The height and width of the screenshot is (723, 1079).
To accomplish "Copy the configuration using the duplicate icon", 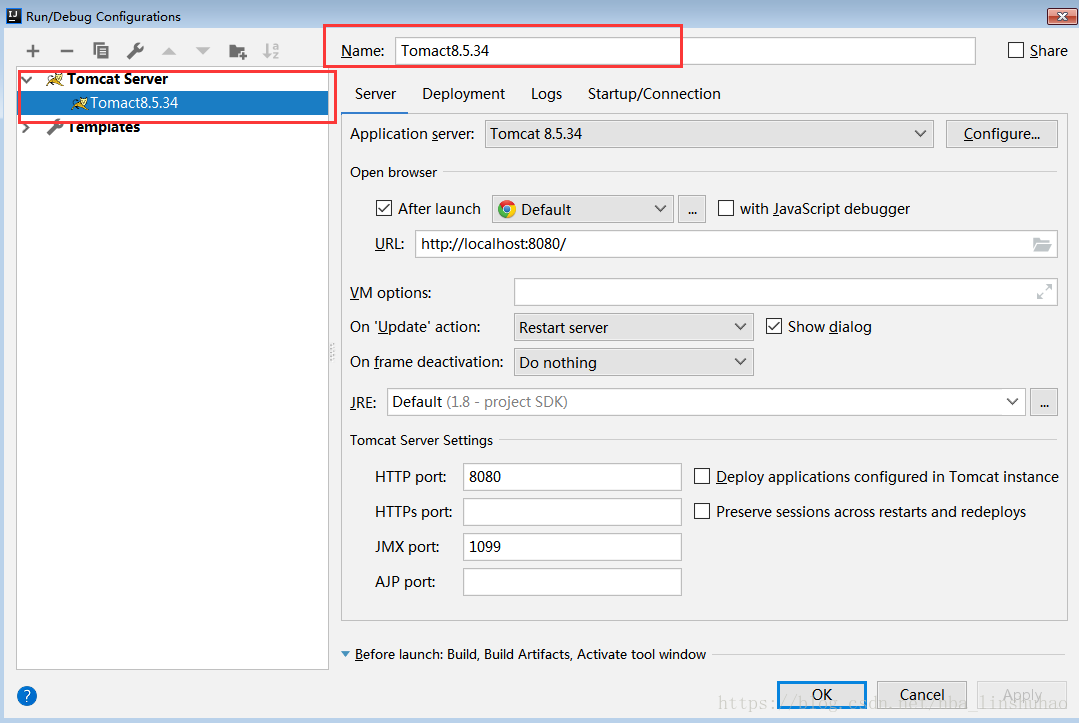I will click(100, 50).
